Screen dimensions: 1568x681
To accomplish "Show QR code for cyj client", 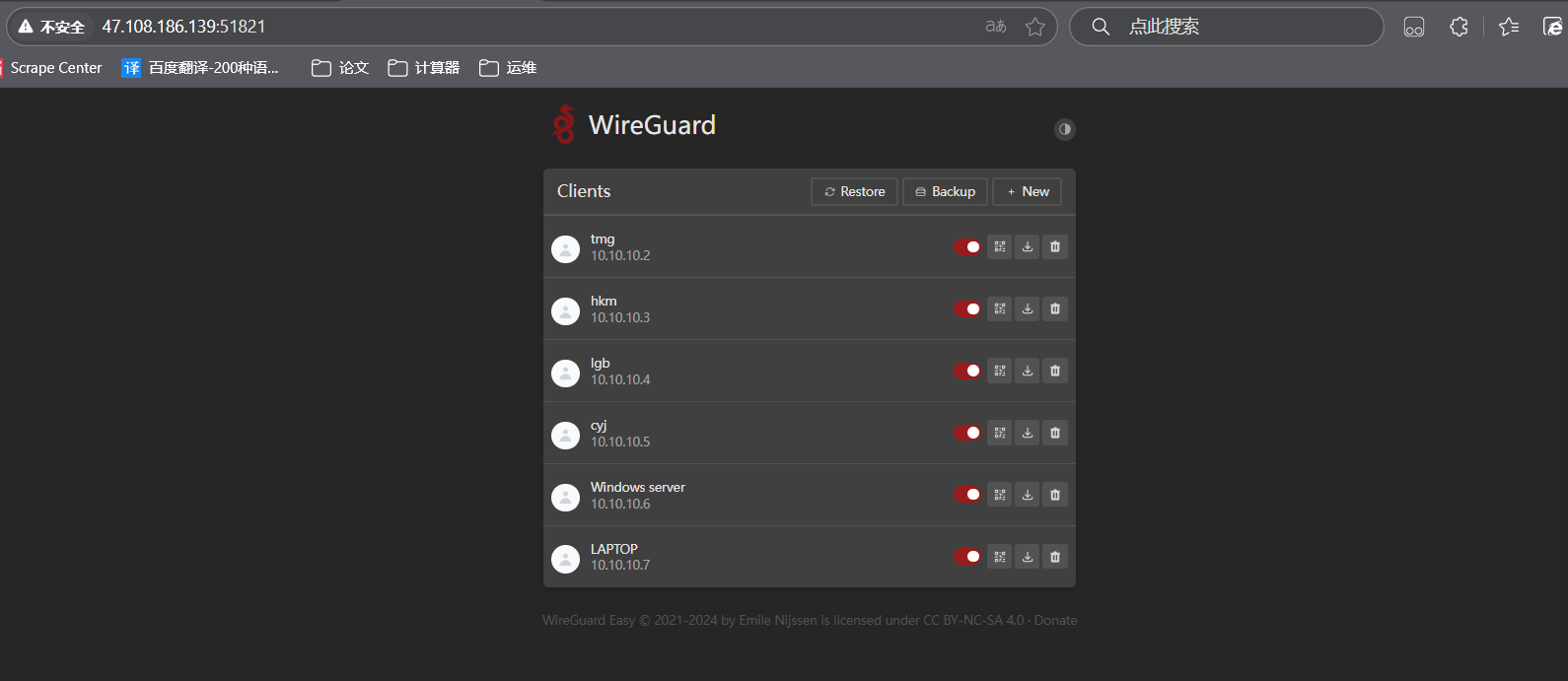I will click(x=1000, y=434).
